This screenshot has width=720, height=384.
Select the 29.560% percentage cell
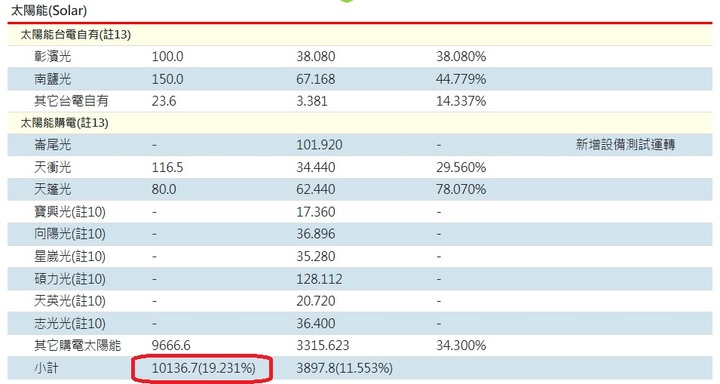click(461, 167)
